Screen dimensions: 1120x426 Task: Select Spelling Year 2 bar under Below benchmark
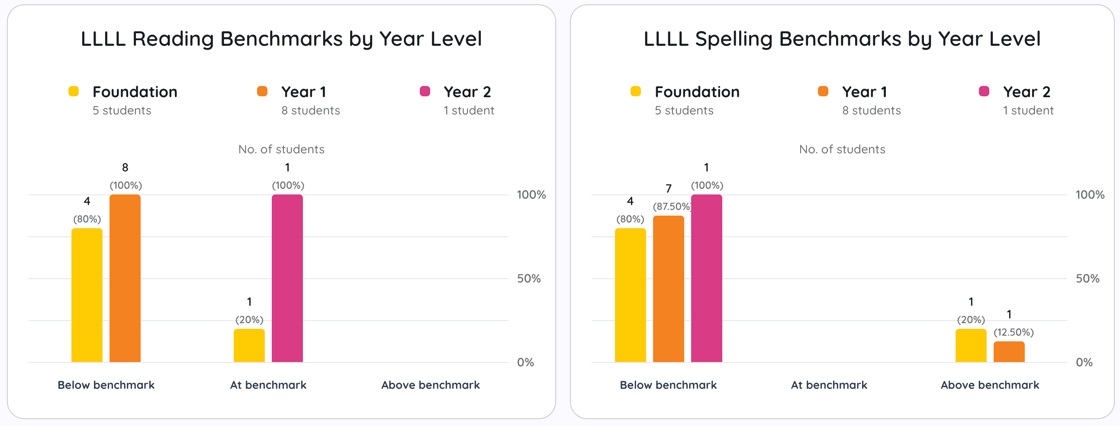click(x=706, y=278)
